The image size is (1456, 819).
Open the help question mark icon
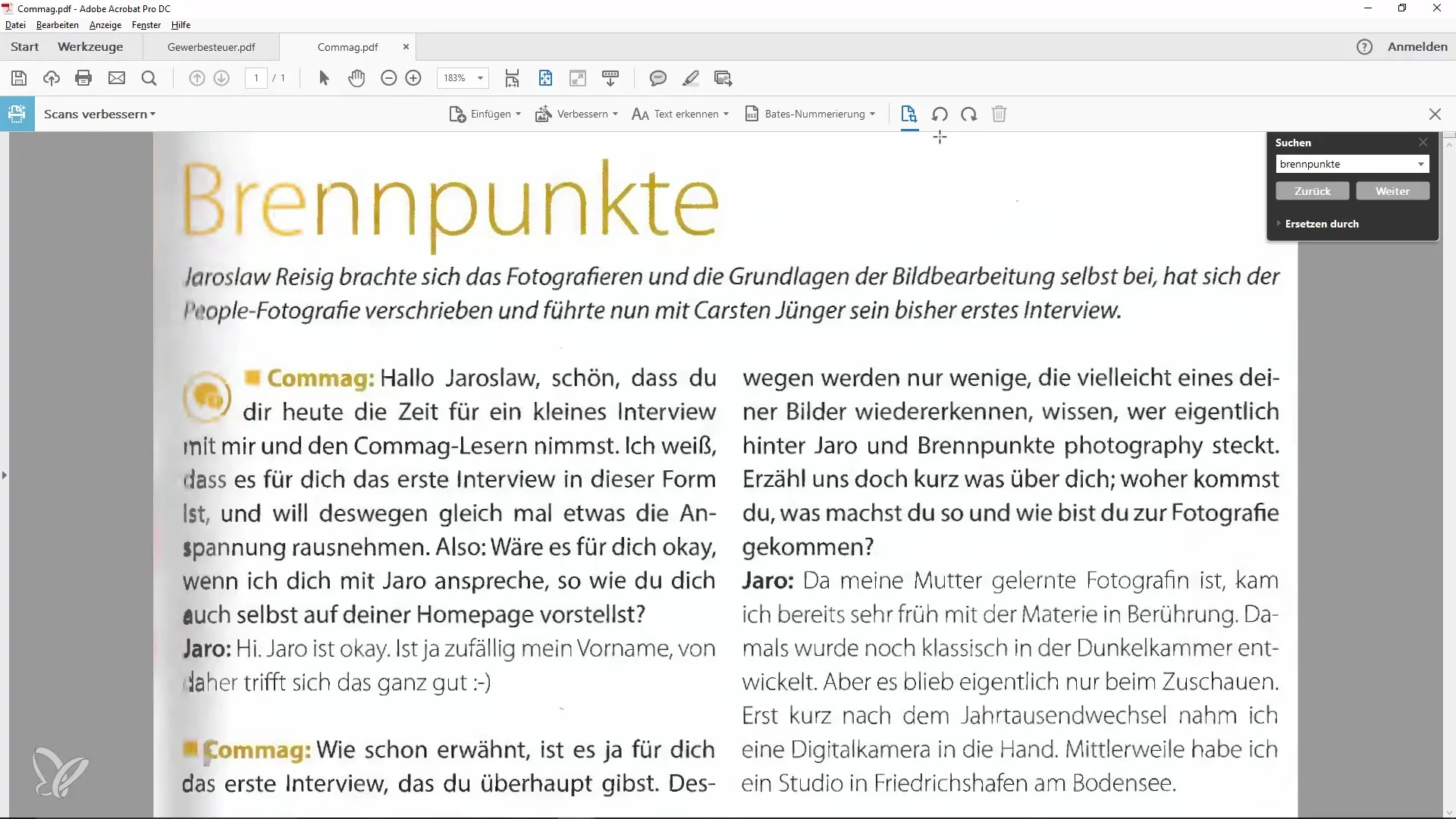tap(1364, 47)
